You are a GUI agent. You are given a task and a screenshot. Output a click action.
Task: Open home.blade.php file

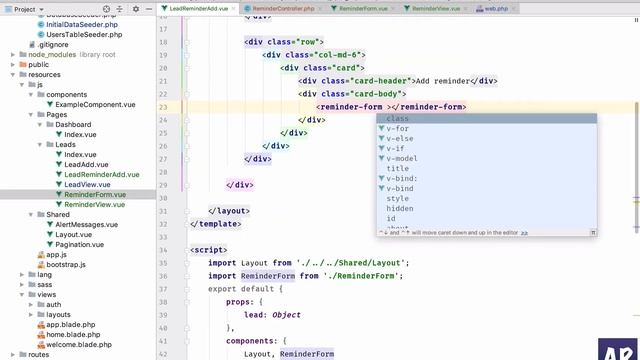point(73,335)
